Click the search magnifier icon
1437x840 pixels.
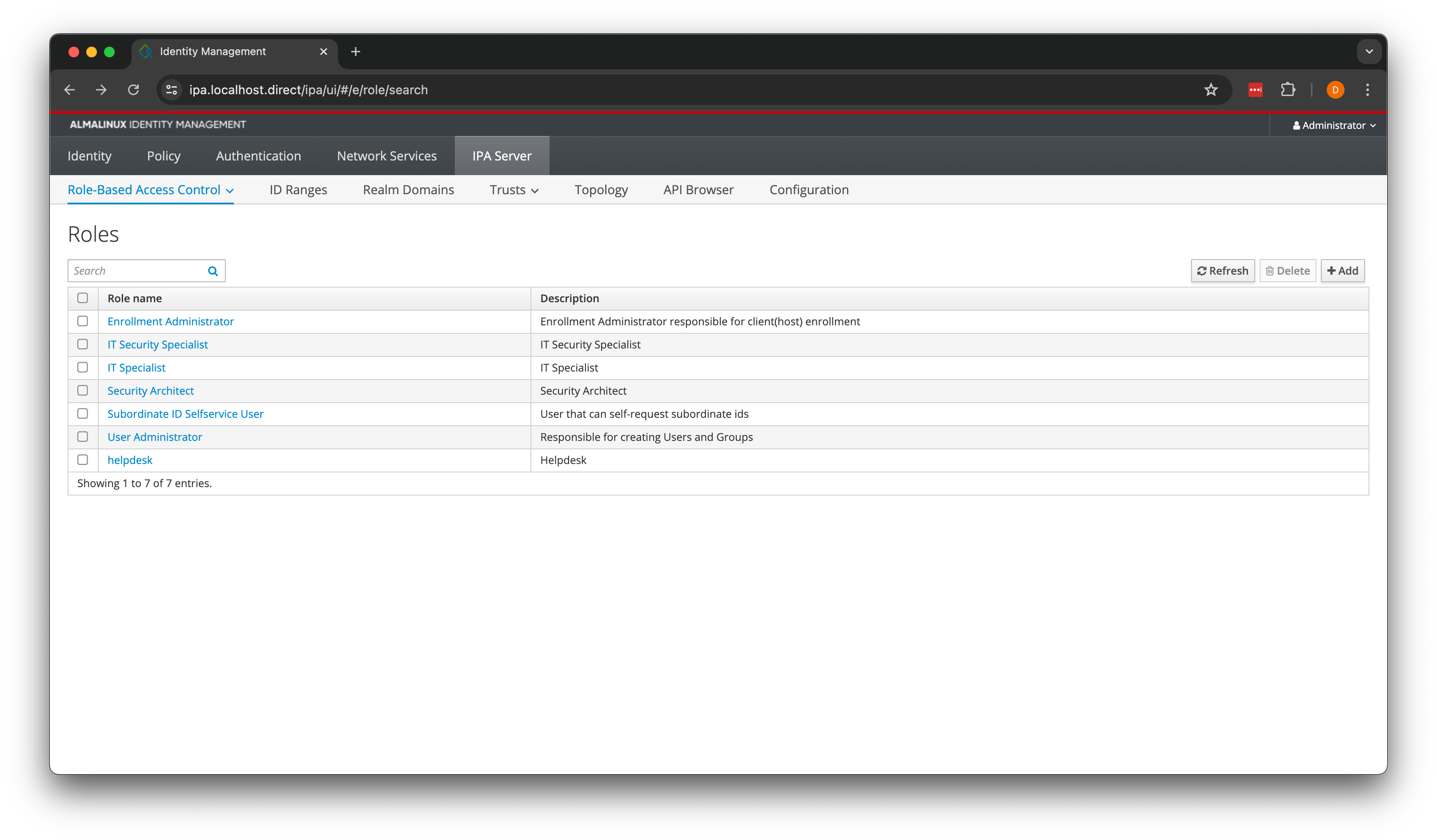click(x=213, y=271)
